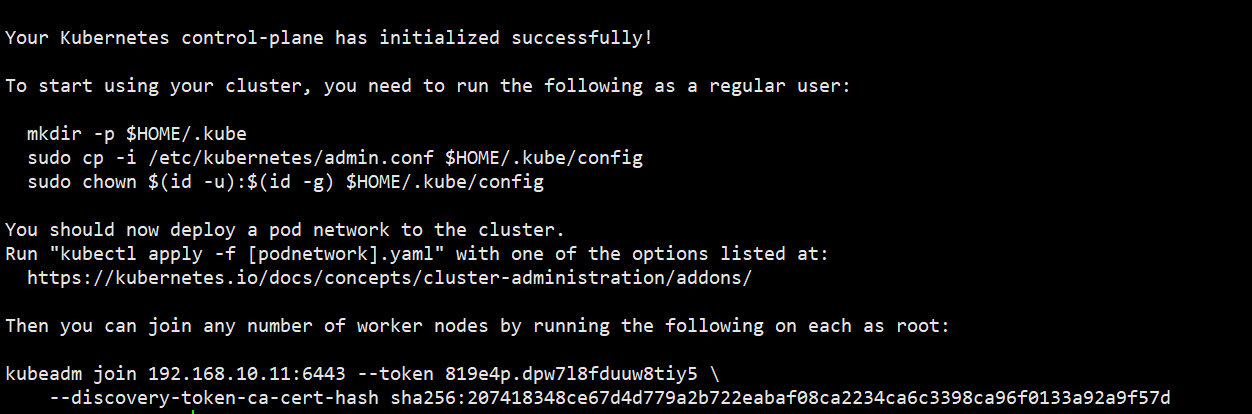Click the 'To start using your cluster' line
The width and height of the screenshot is (1252, 414).
pos(428,86)
